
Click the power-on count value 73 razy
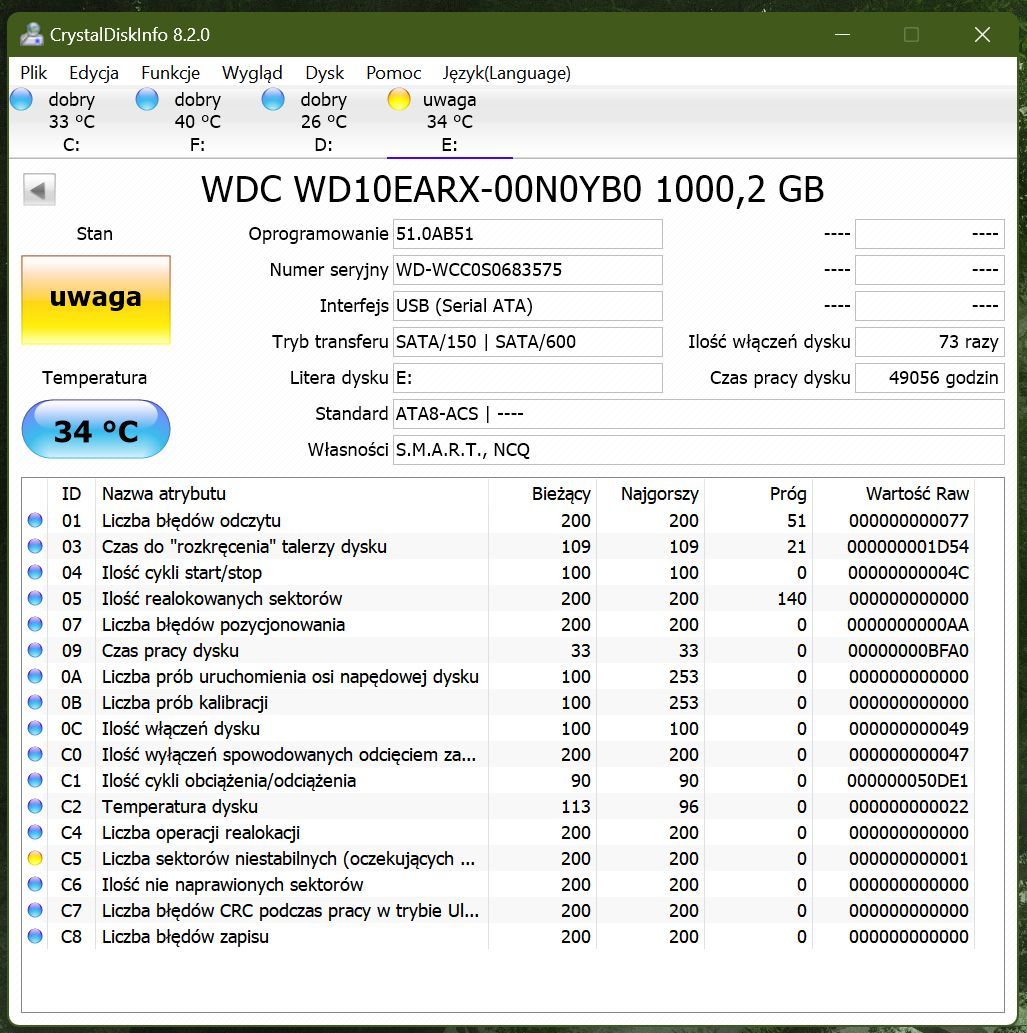click(930, 342)
